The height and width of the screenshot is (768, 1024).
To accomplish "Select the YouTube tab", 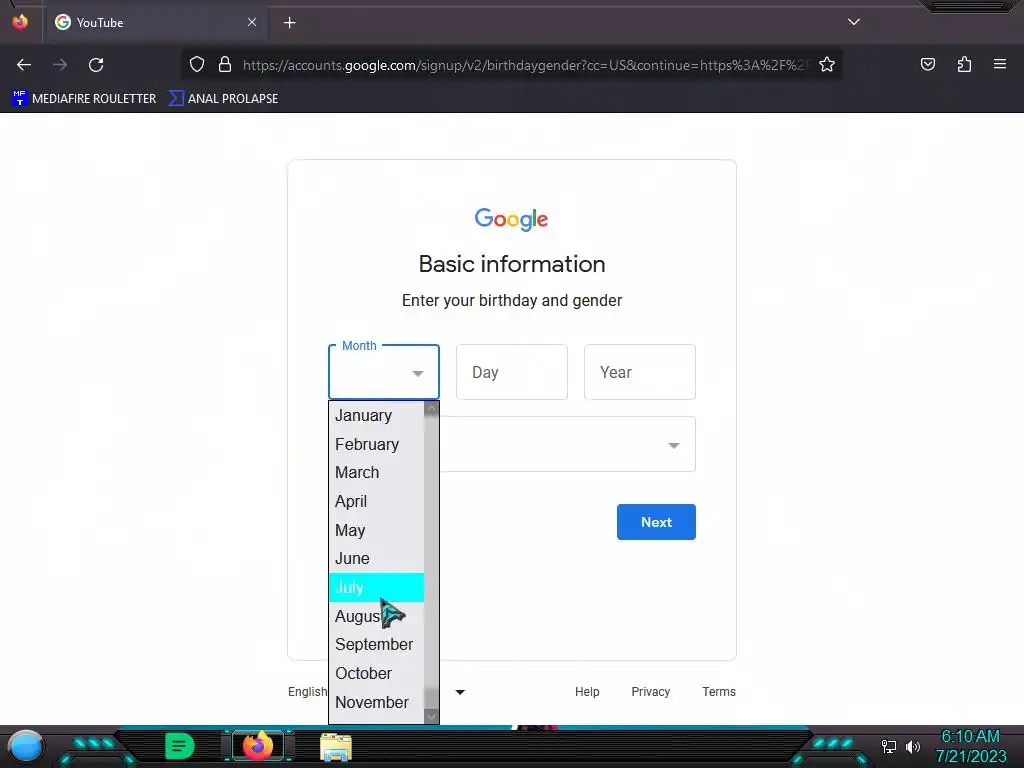I will (x=157, y=23).
